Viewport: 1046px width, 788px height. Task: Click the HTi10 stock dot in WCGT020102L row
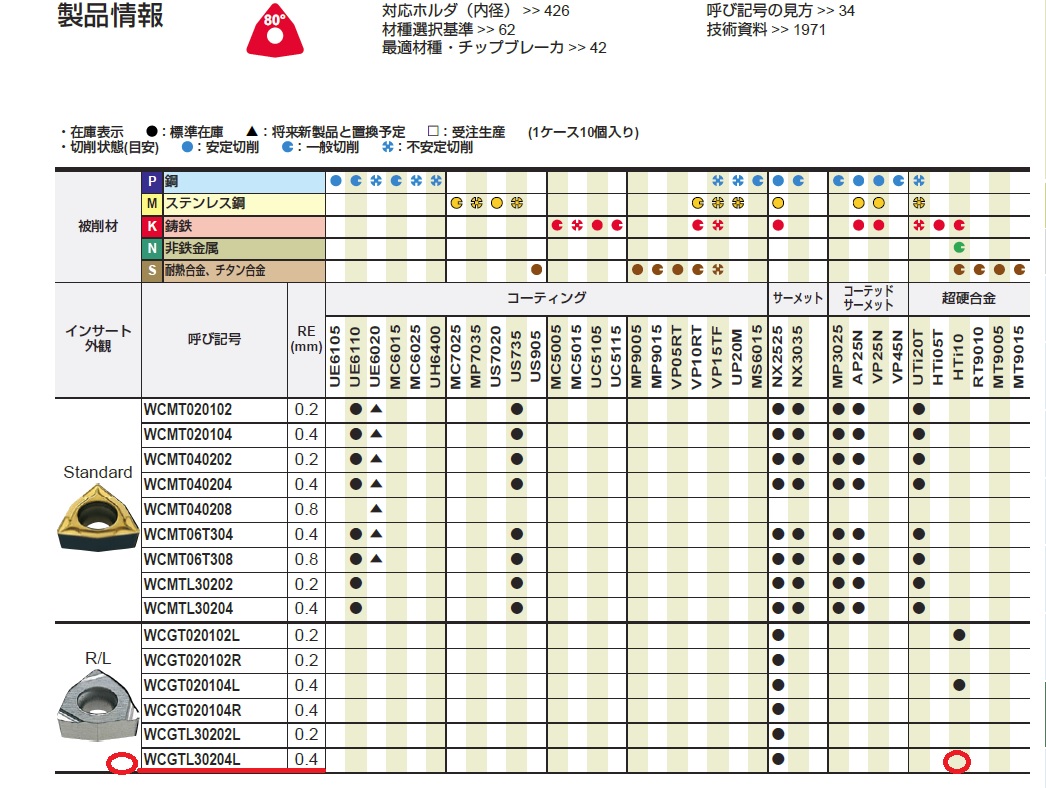[x=959, y=635]
